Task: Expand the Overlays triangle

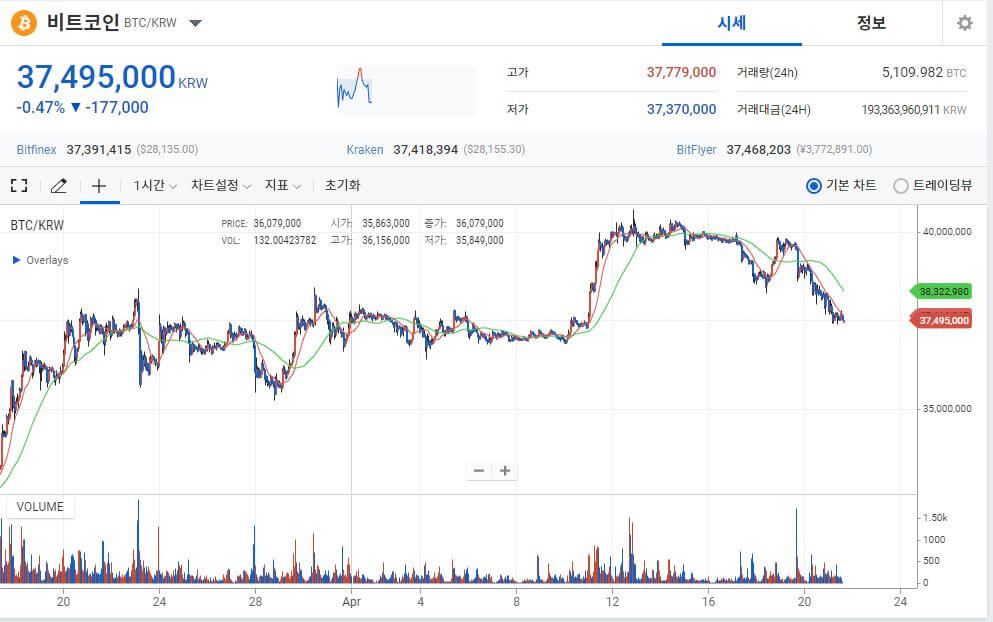Action: coord(17,260)
